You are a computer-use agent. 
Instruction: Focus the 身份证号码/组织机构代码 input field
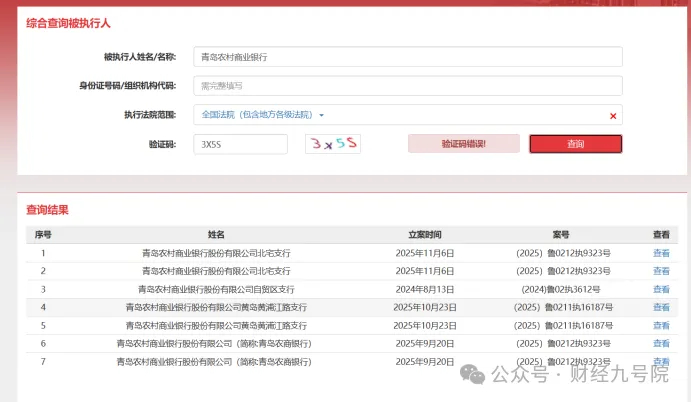click(x=408, y=86)
